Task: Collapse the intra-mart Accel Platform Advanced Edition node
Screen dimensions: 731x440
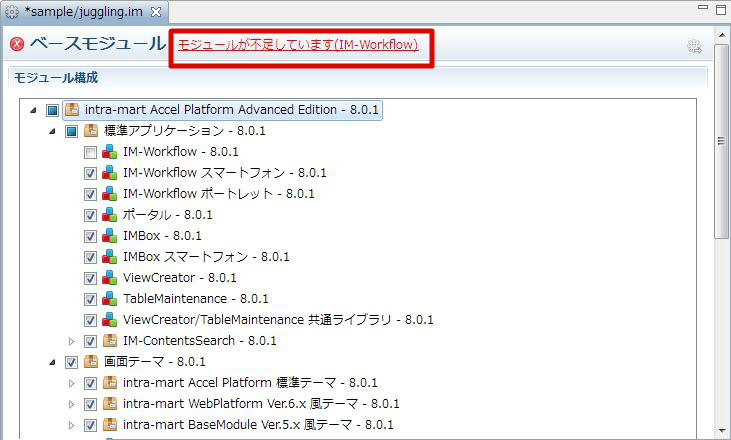Action: click(x=33, y=110)
